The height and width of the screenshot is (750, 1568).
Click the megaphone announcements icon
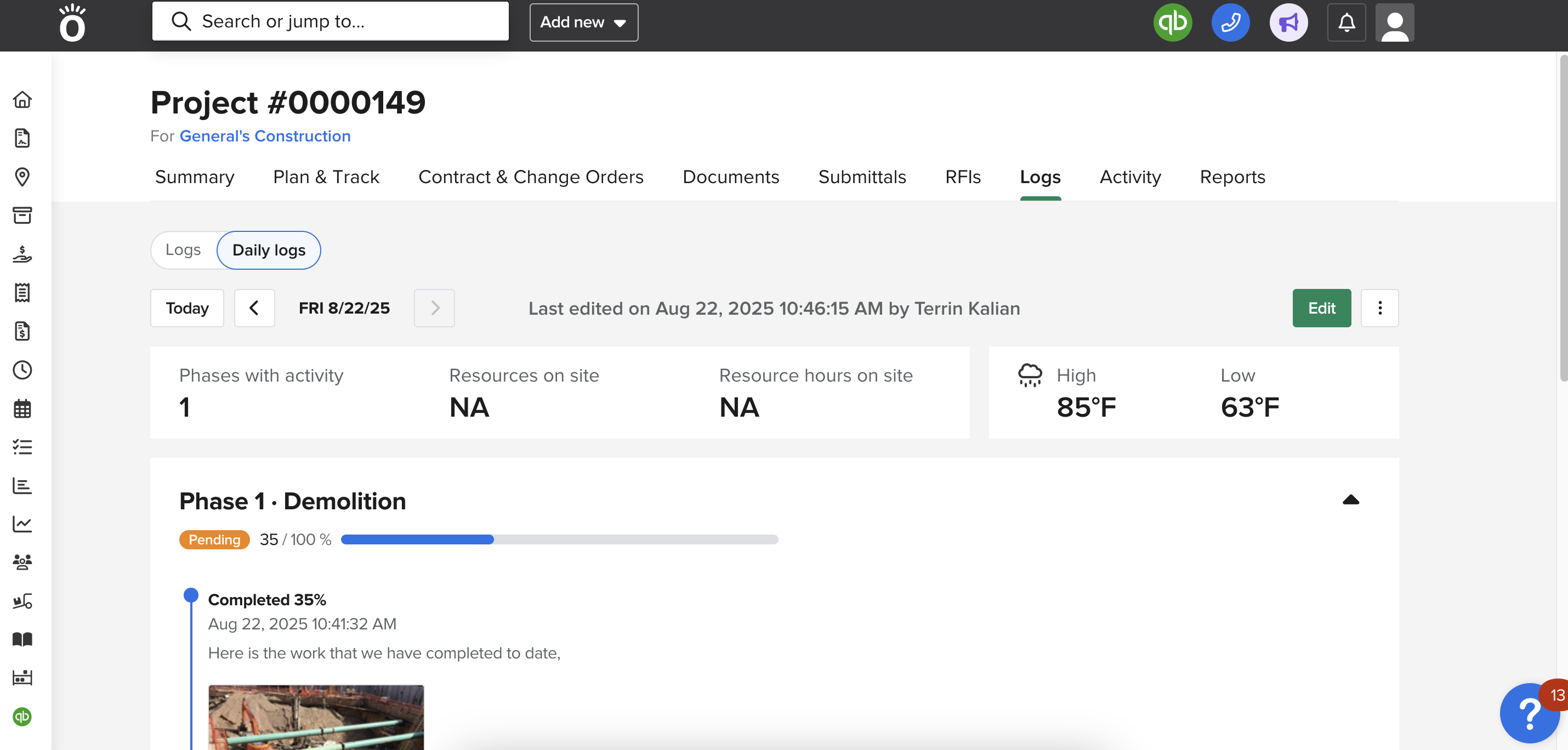tap(1288, 23)
